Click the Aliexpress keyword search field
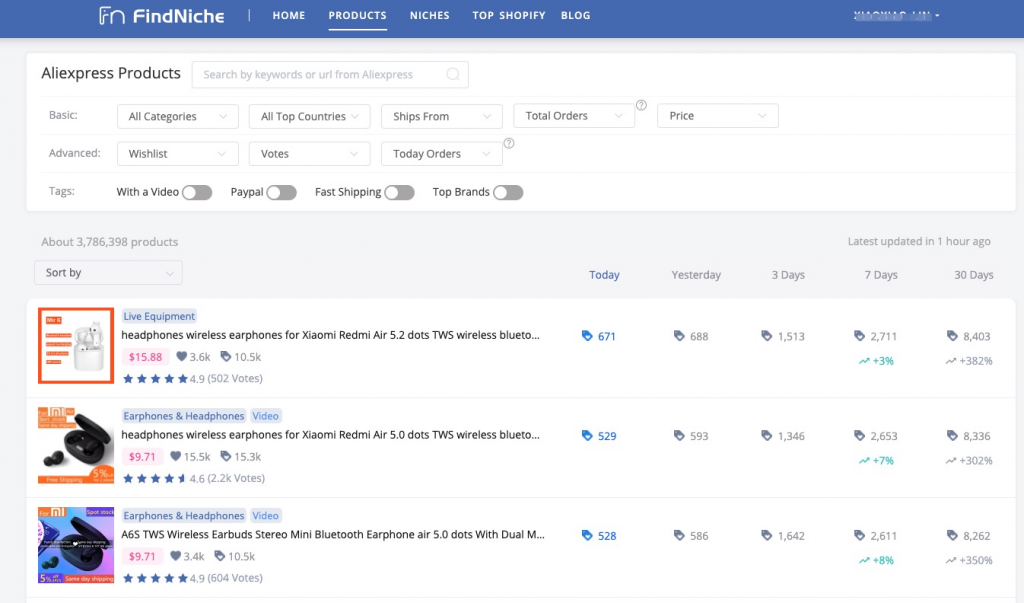The width and height of the screenshot is (1024, 603). (x=330, y=74)
